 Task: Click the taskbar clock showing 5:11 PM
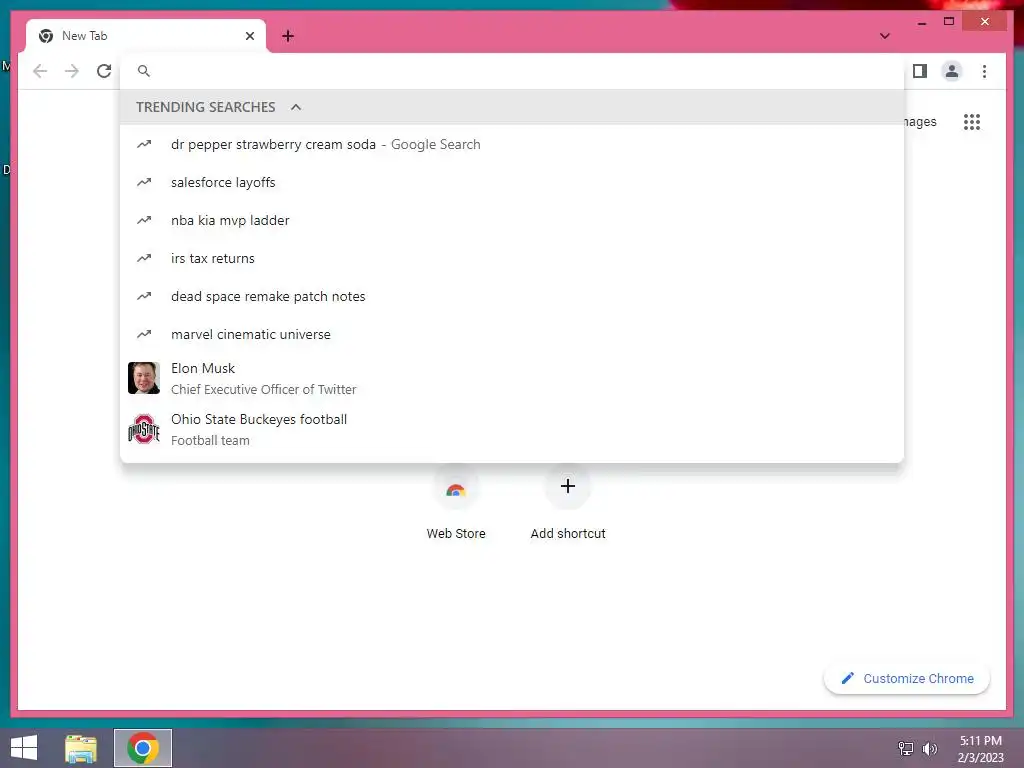point(980,749)
